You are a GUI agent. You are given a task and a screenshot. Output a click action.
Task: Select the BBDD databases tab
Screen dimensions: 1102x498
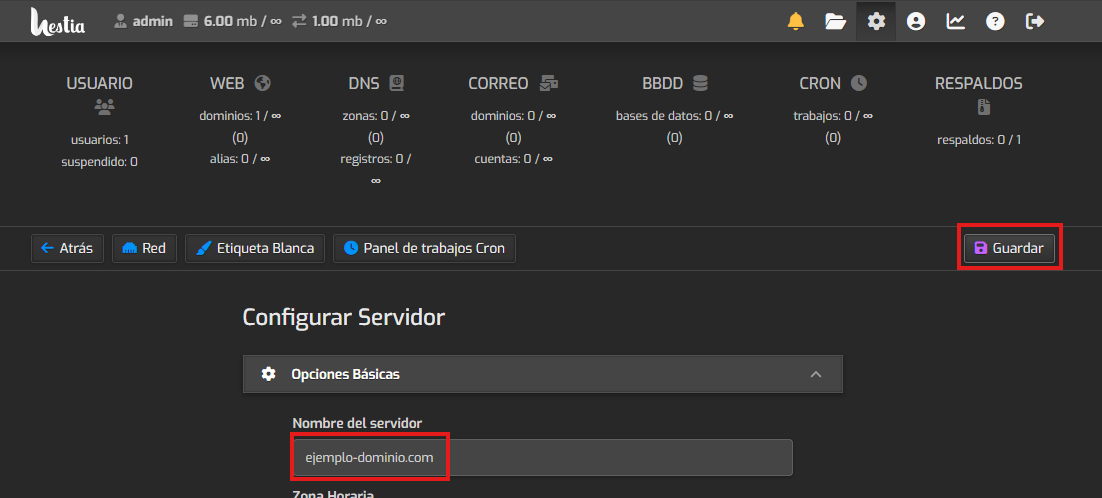(674, 84)
